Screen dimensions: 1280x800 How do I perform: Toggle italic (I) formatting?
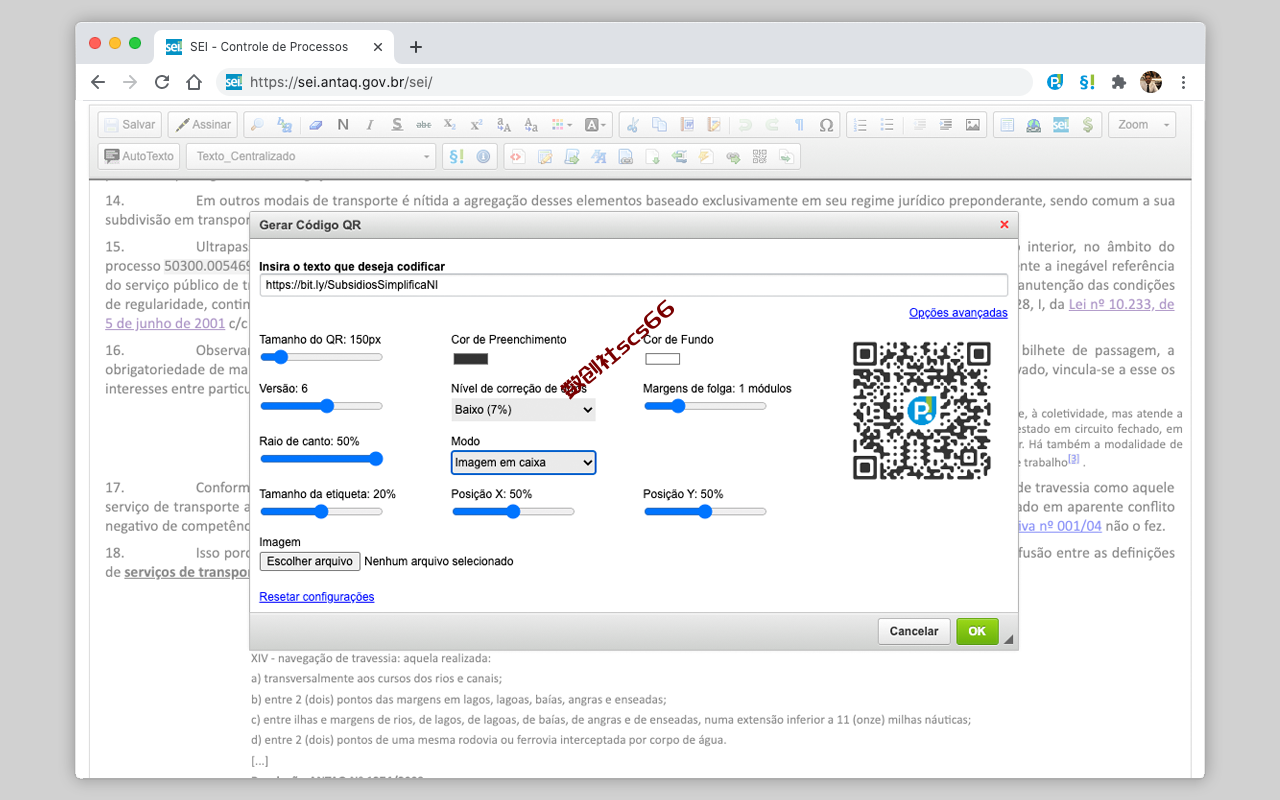pyautogui.click(x=370, y=125)
